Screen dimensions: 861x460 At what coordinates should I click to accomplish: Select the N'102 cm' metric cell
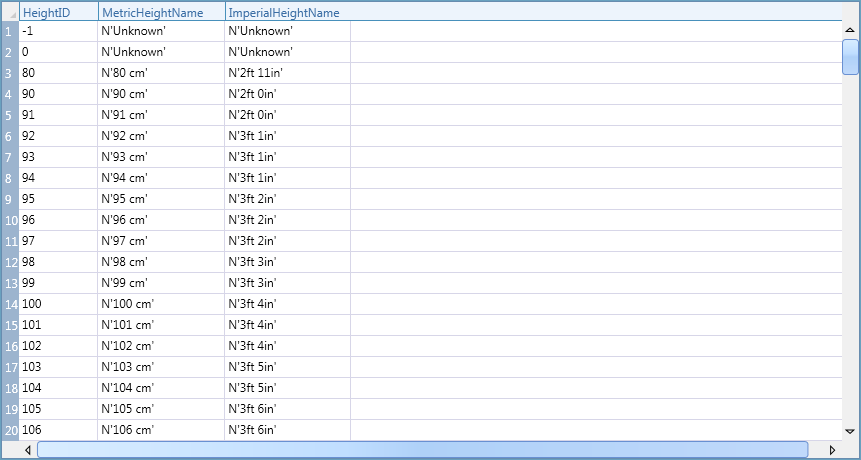click(161, 346)
